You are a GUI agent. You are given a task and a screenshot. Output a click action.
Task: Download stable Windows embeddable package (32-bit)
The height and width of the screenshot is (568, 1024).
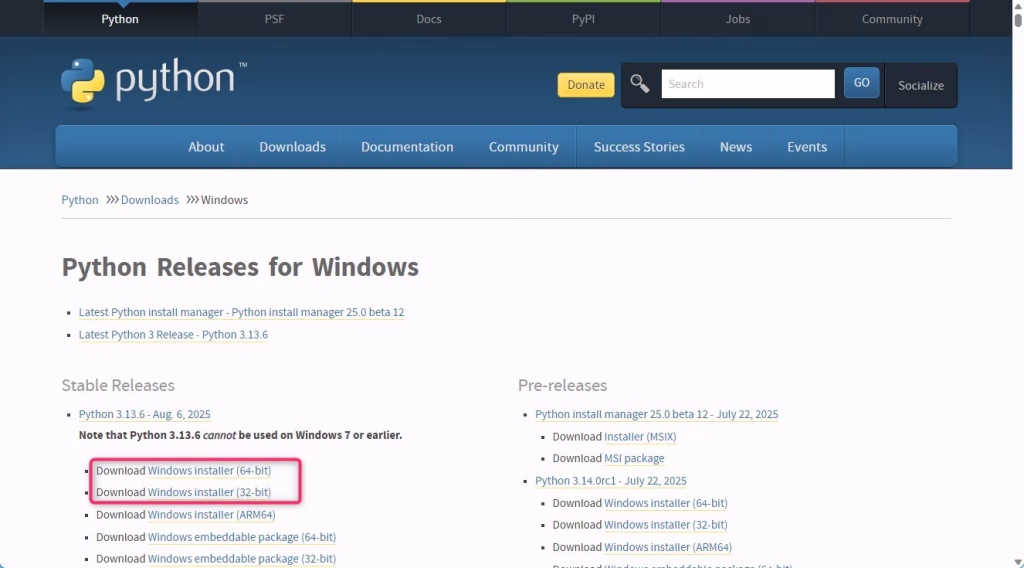point(242,559)
